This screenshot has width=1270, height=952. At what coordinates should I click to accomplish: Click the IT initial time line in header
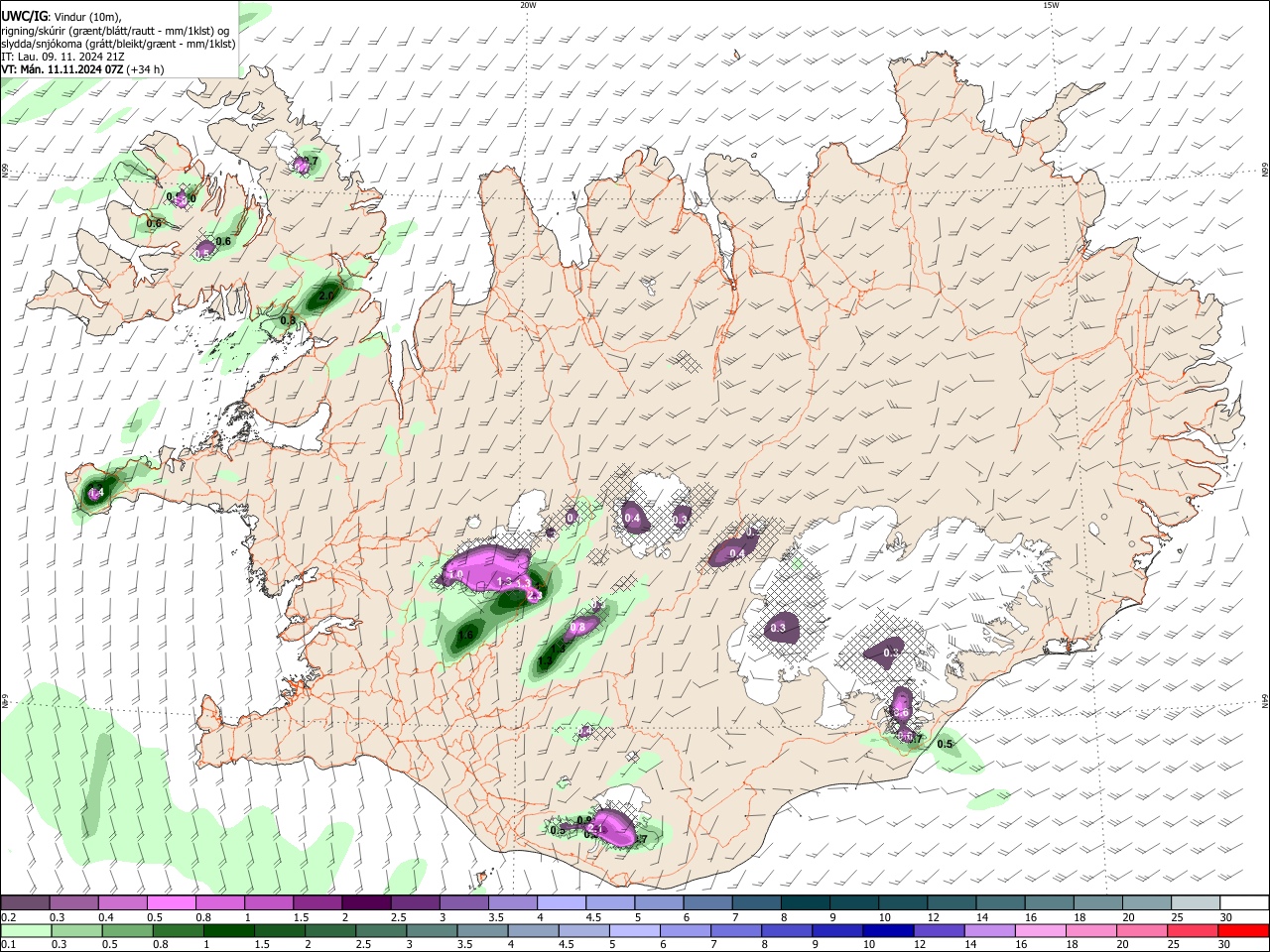(63, 57)
